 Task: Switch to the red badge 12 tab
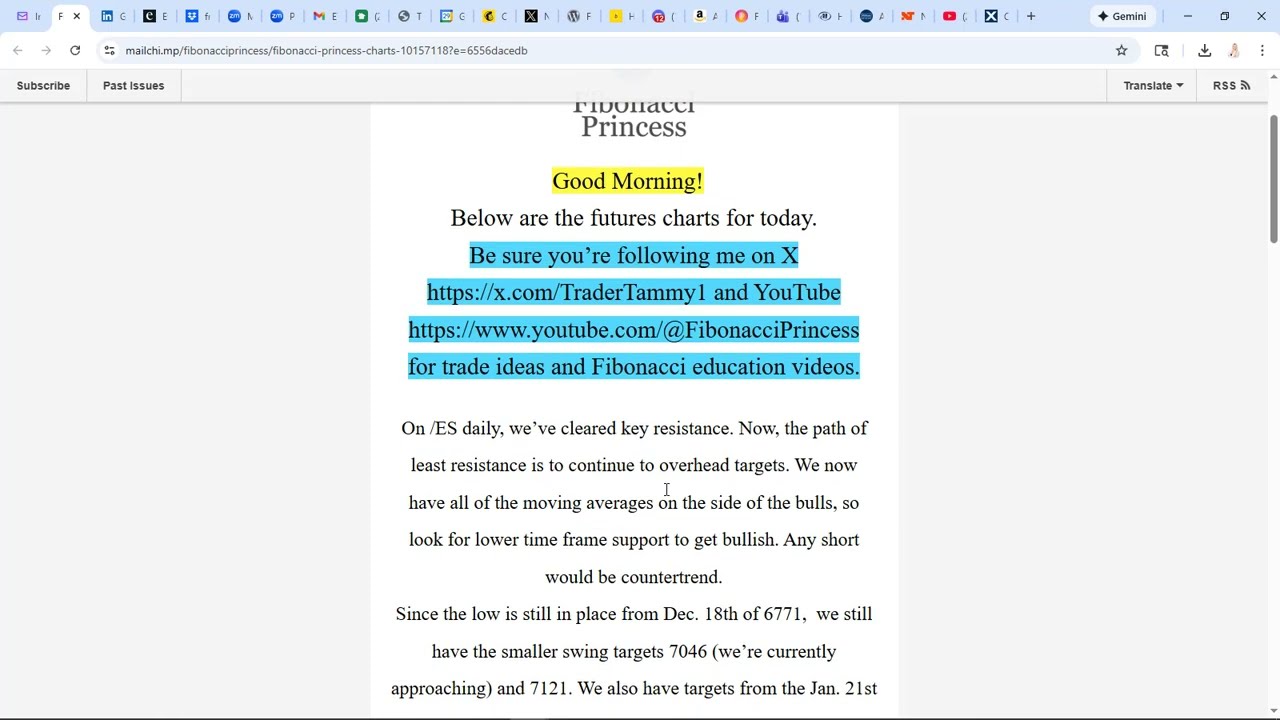pos(660,16)
